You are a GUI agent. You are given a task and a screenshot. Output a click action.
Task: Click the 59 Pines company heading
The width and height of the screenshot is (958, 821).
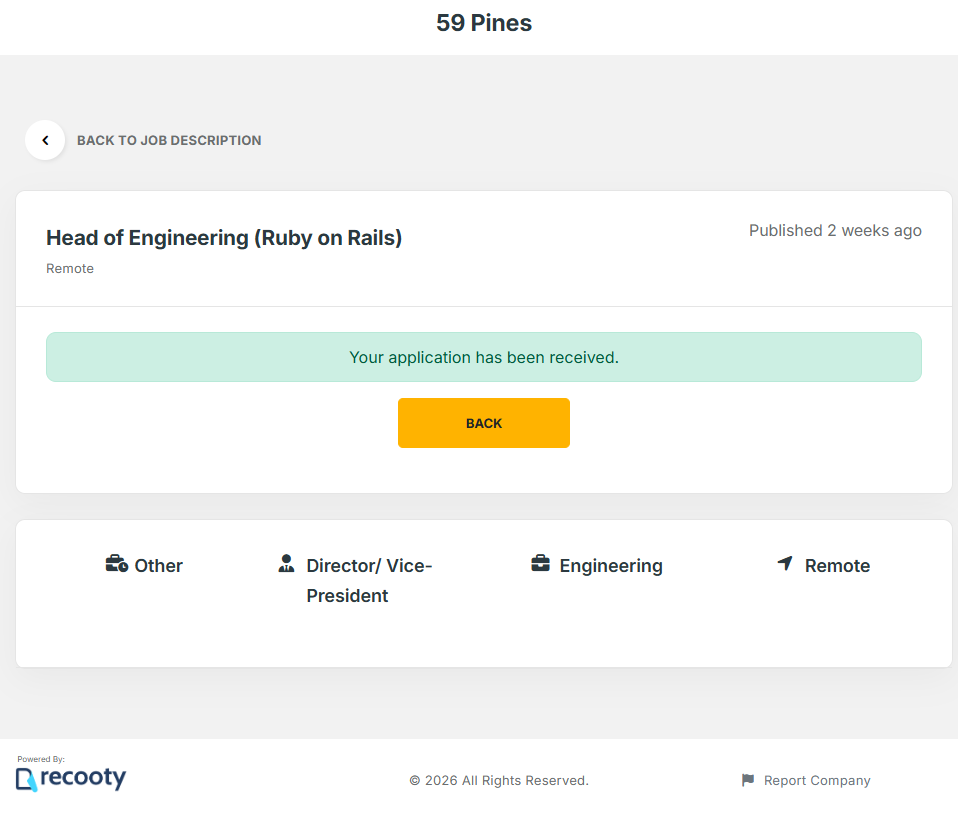click(484, 23)
